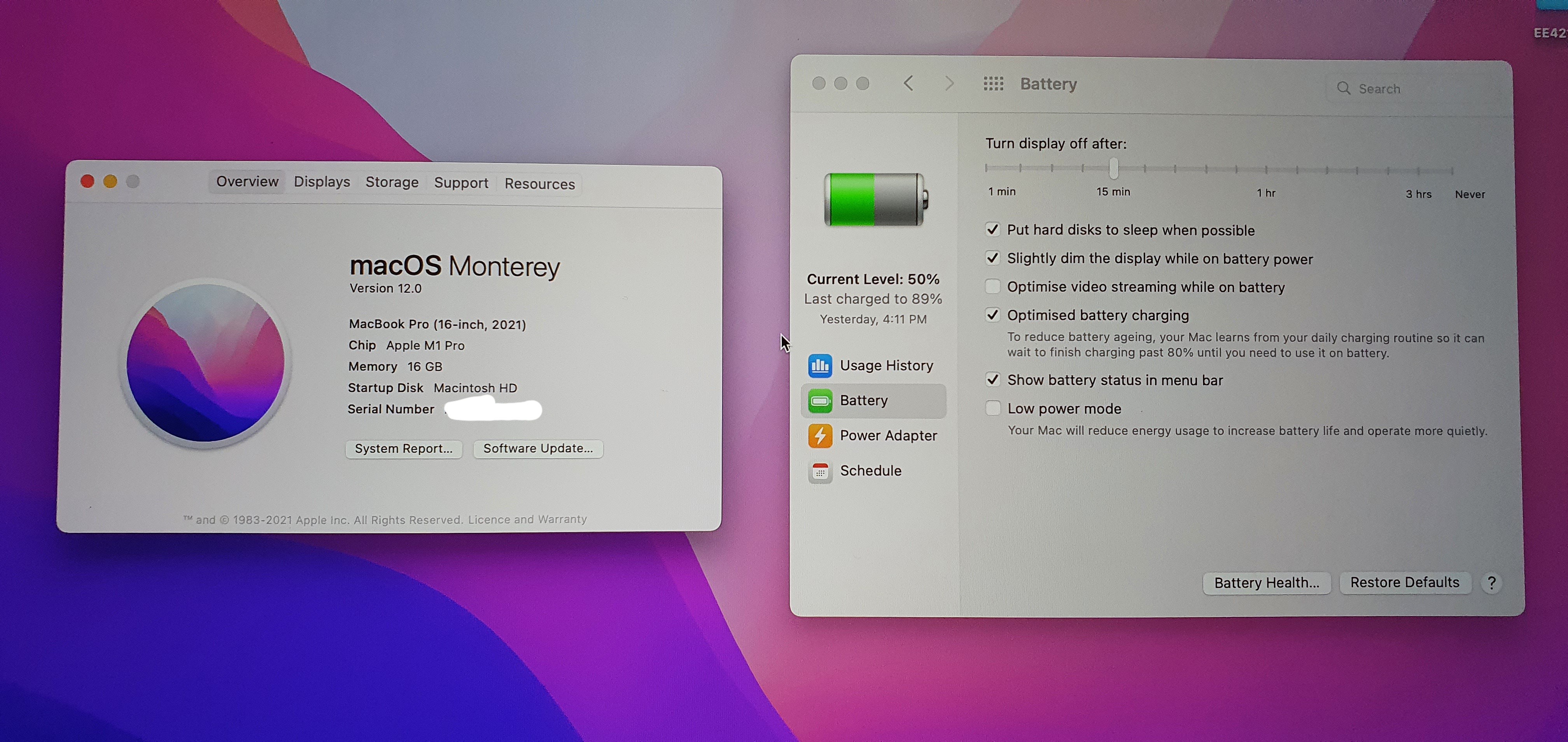The height and width of the screenshot is (742, 1568).
Task: Click the turn display off slider
Action: pos(1113,169)
